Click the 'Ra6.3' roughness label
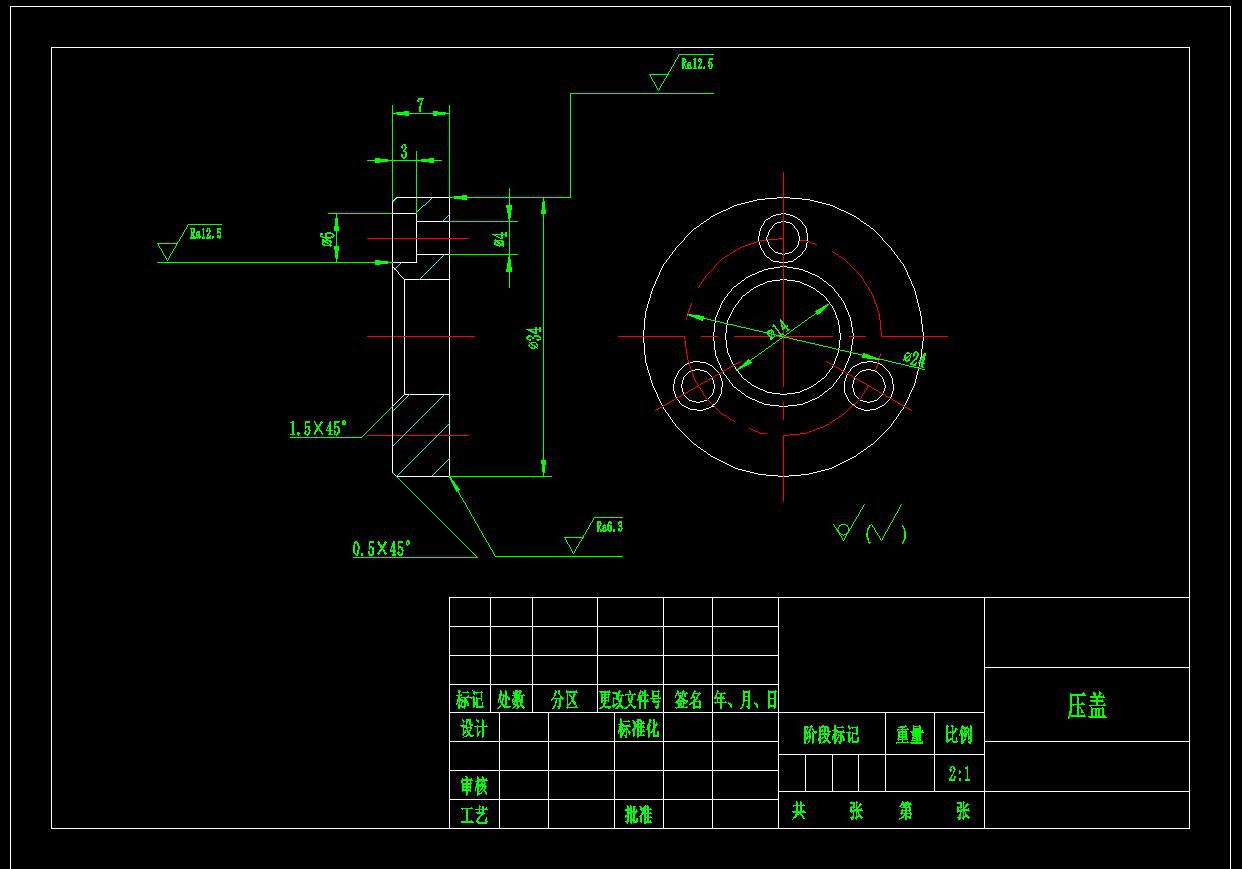The width and height of the screenshot is (1242, 869). click(608, 526)
